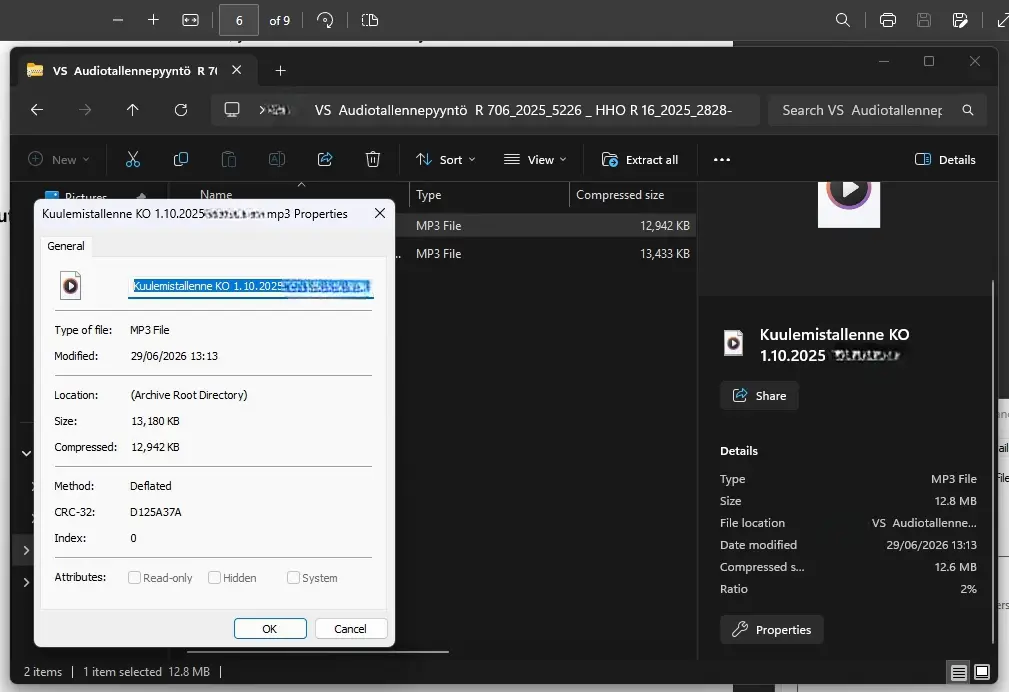
Task: Go back in File Explorer
Action: 37,110
